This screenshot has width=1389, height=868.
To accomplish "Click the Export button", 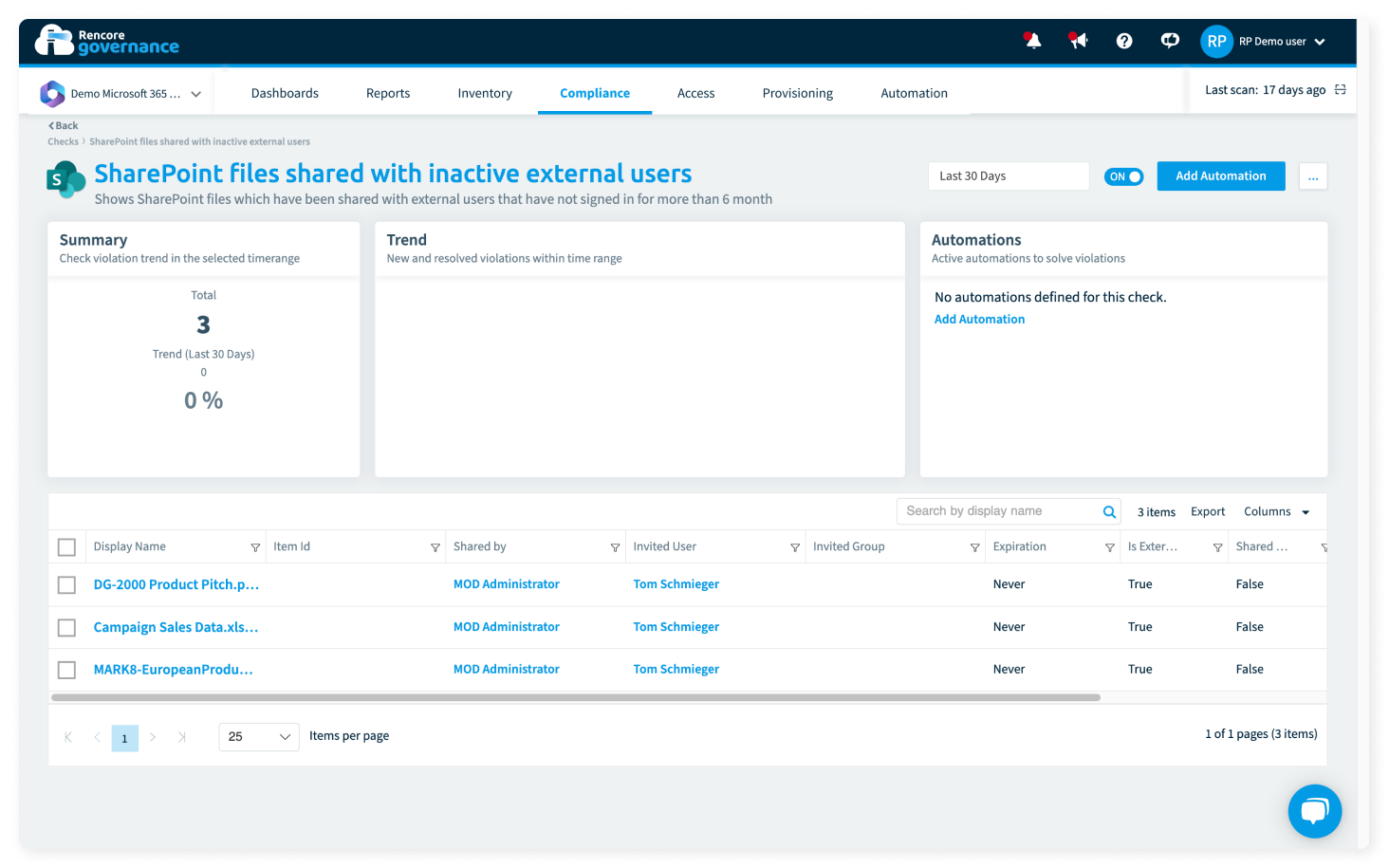I will coord(1208,512).
